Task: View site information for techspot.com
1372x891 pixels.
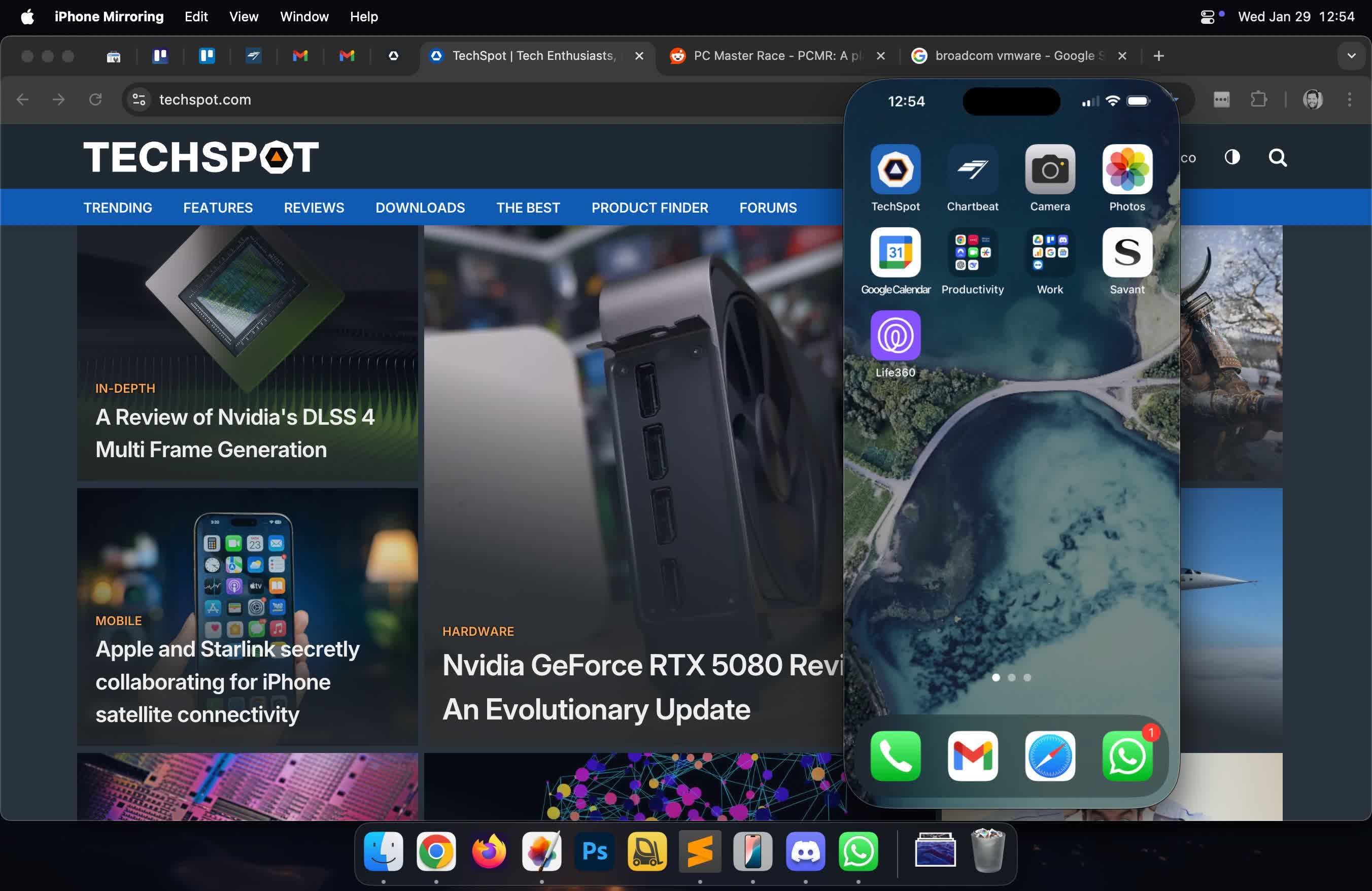Action: click(x=139, y=99)
